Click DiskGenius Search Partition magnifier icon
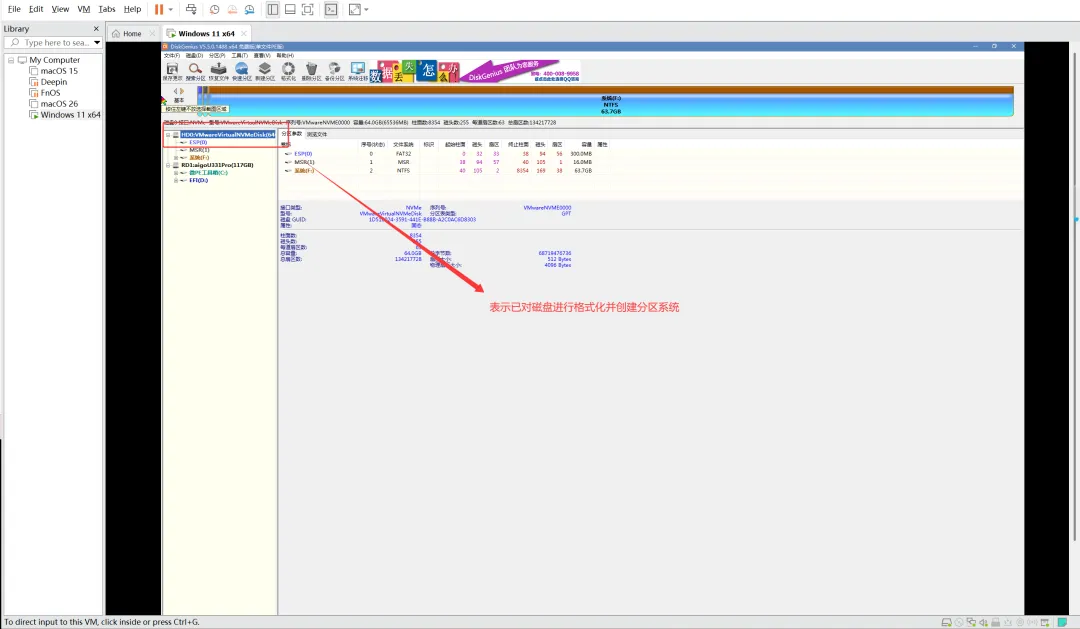Image resolution: width=1080 pixels, height=629 pixels. point(196,71)
